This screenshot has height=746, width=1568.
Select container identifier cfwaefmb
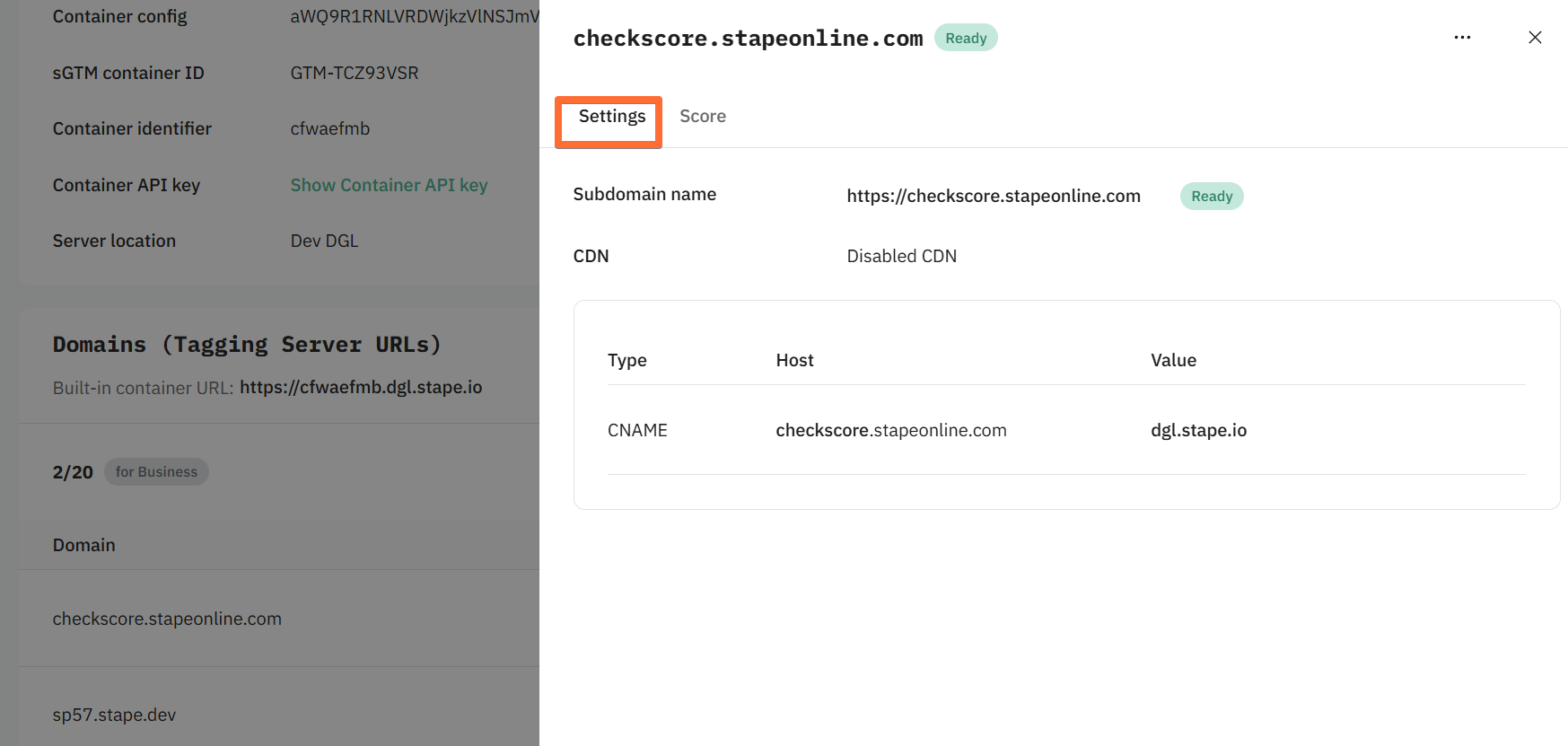329,128
